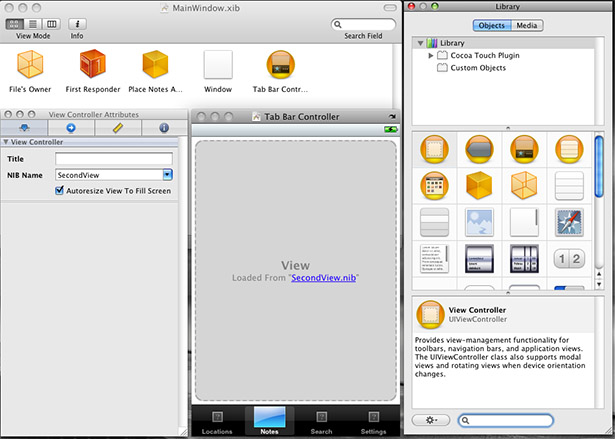Select the Segmented Control 1 2 object

tap(570, 259)
